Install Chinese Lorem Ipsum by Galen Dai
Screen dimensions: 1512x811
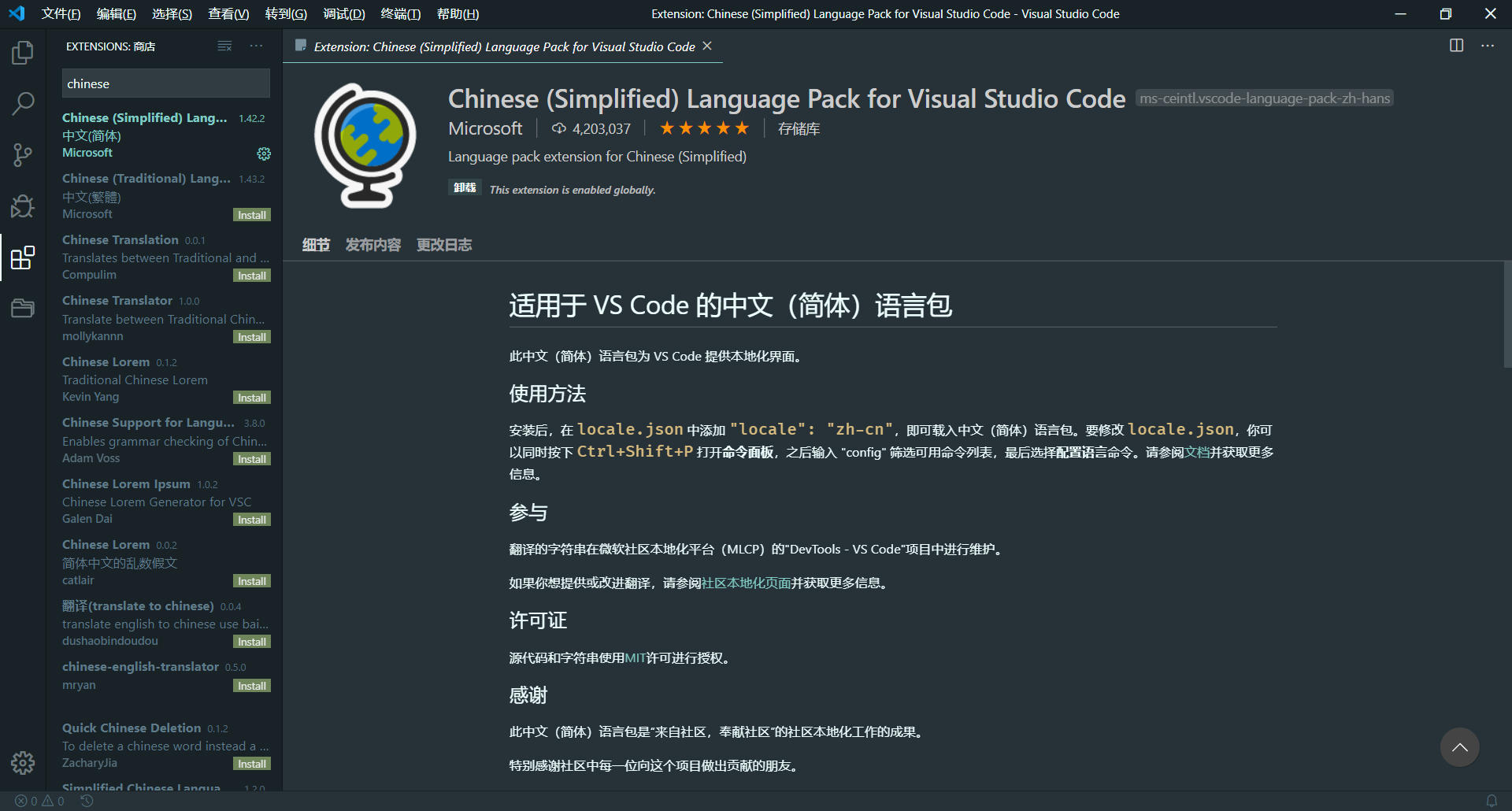252,520
